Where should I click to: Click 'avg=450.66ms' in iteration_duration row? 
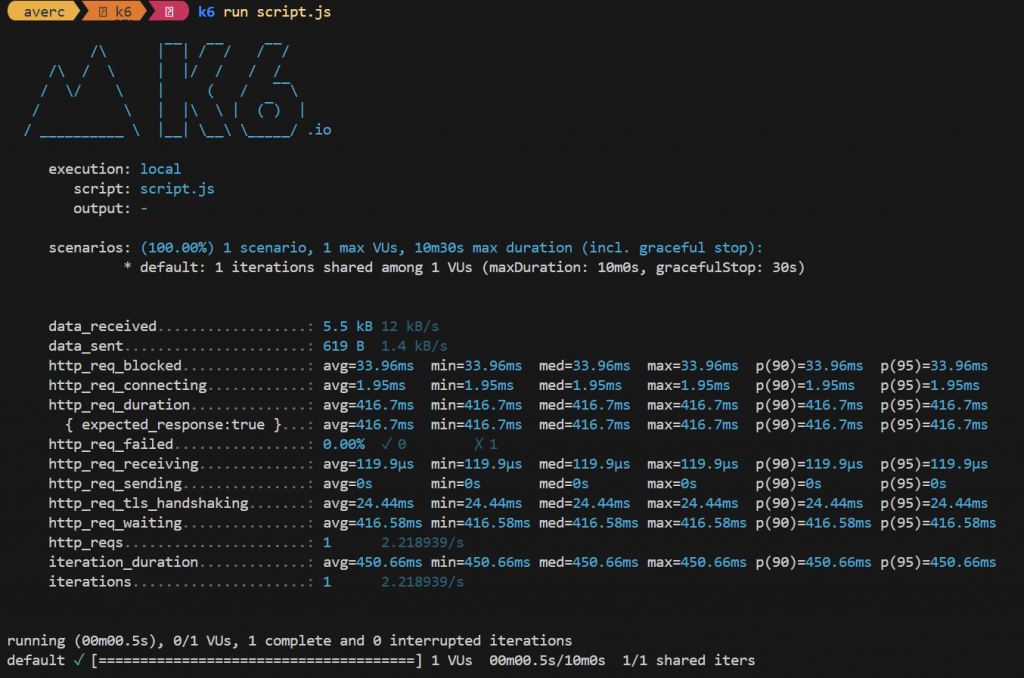(372, 562)
